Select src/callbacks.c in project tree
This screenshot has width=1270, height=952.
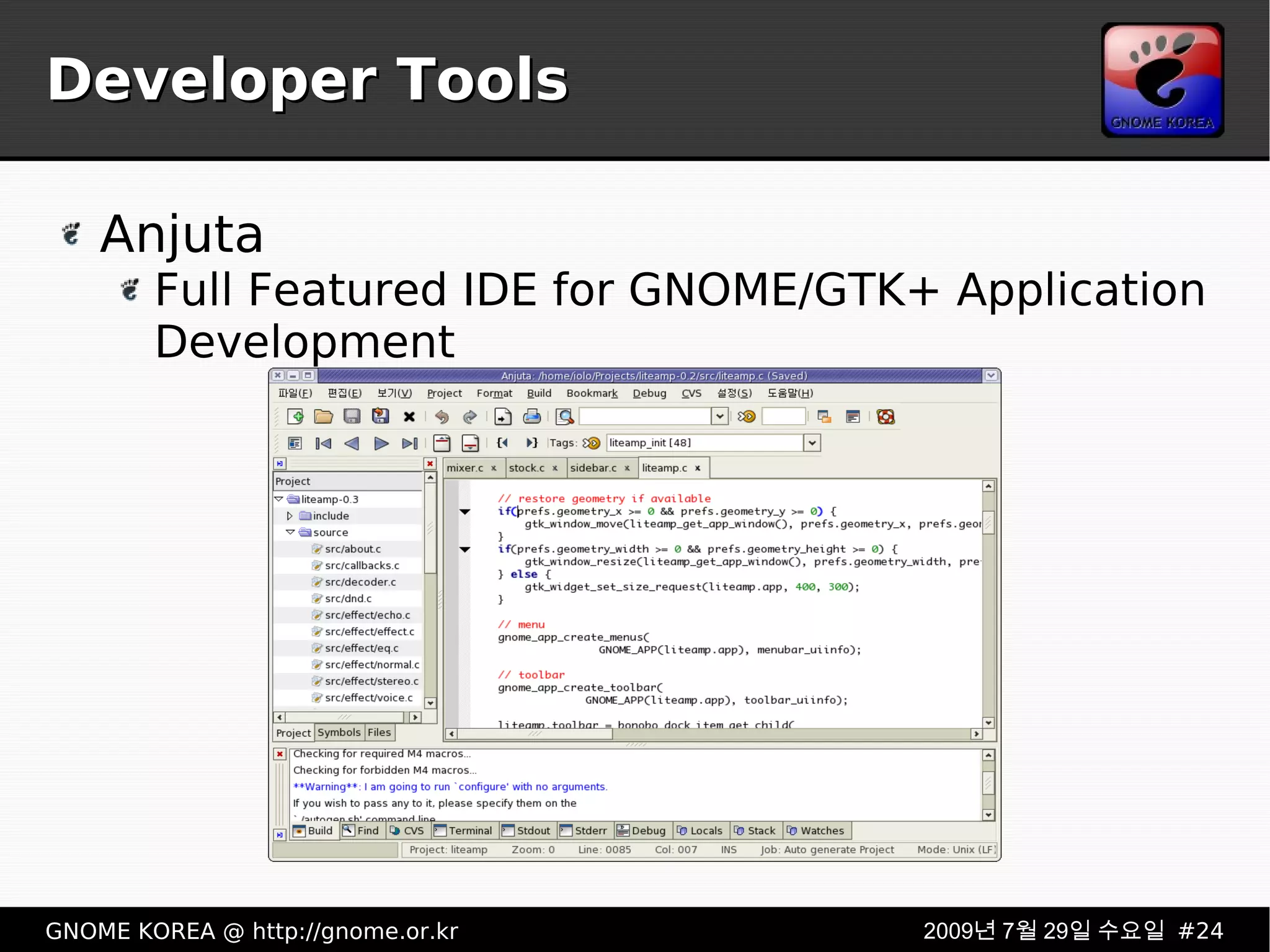(362, 565)
